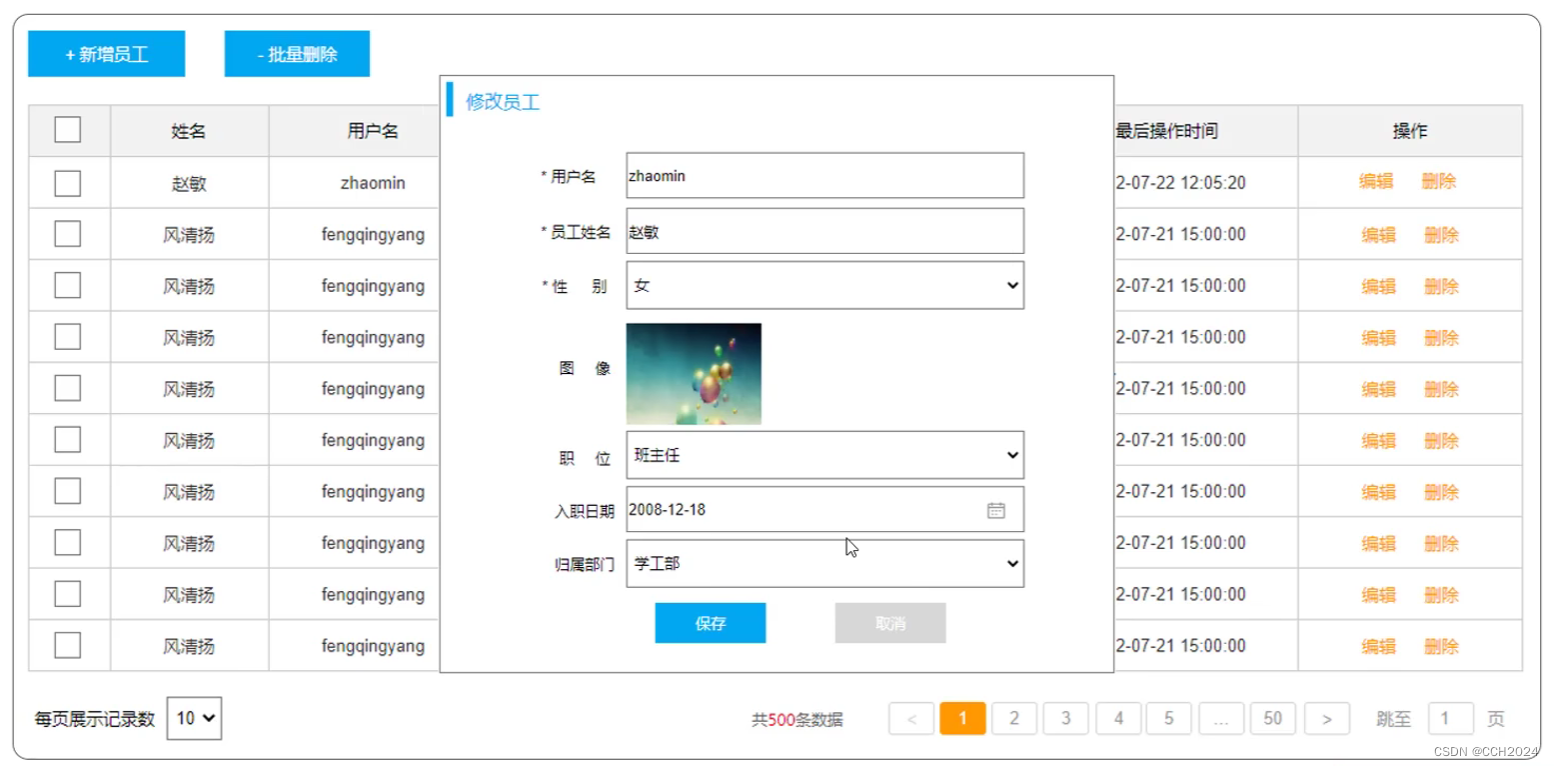
Task: Click the 批量删除 button
Action: pos(296,53)
